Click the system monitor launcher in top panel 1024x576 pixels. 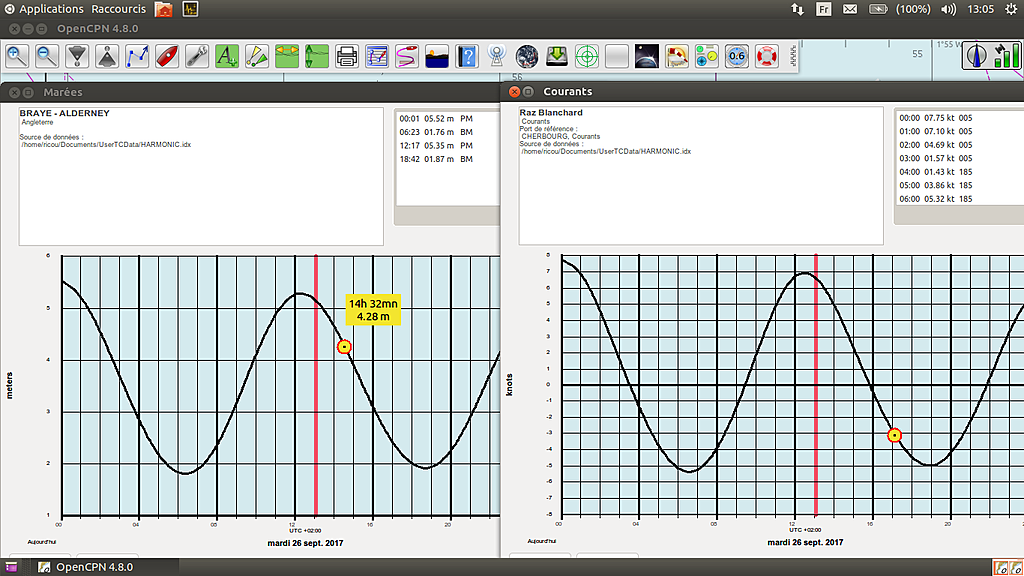pyautogui.click(x=190, y=9)
